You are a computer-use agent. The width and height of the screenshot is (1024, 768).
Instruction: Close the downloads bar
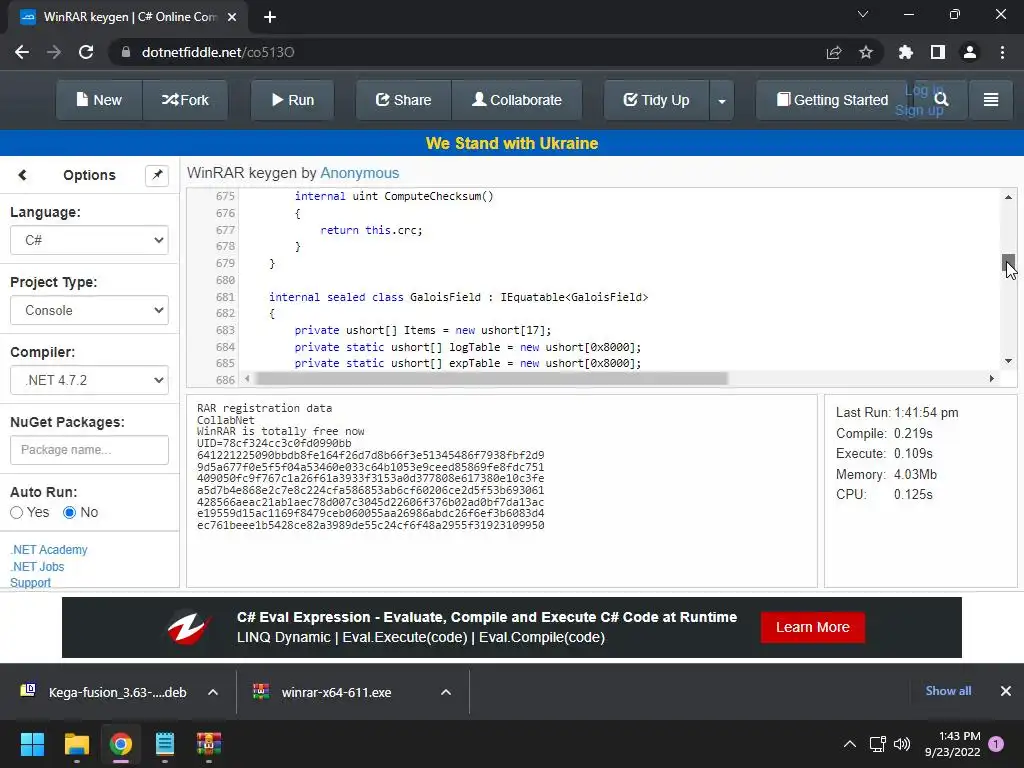tap(1006, 691)
